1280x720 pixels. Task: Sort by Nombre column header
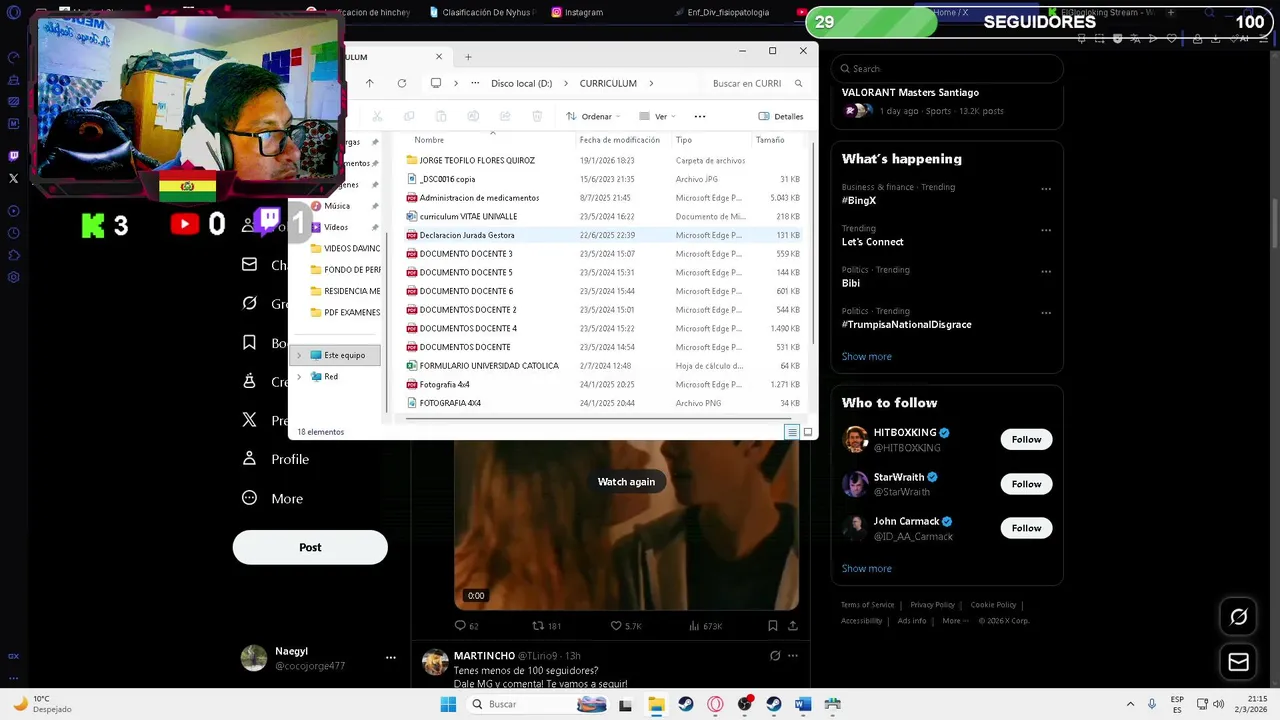[429, 140]
